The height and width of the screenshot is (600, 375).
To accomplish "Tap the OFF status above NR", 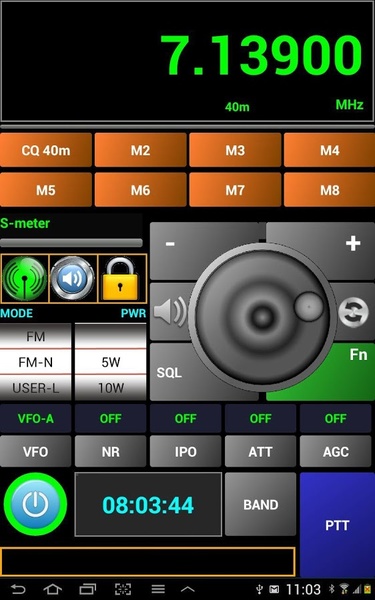I will [x=111, y=419].
